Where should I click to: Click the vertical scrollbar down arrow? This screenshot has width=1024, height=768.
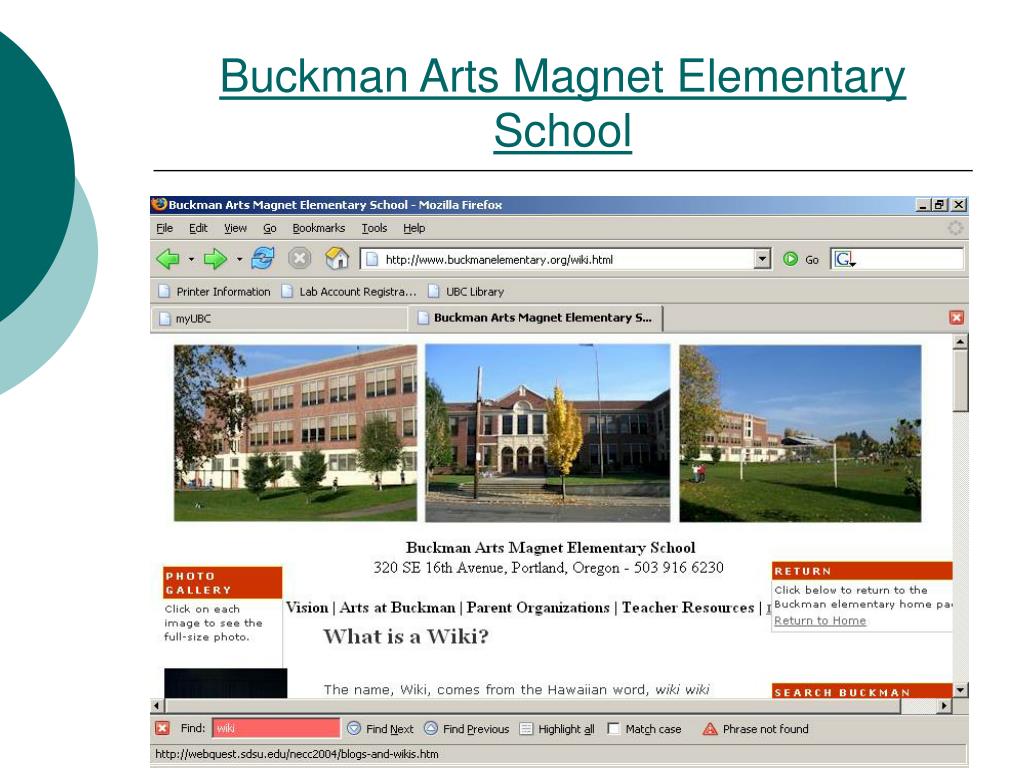(960, 690)
